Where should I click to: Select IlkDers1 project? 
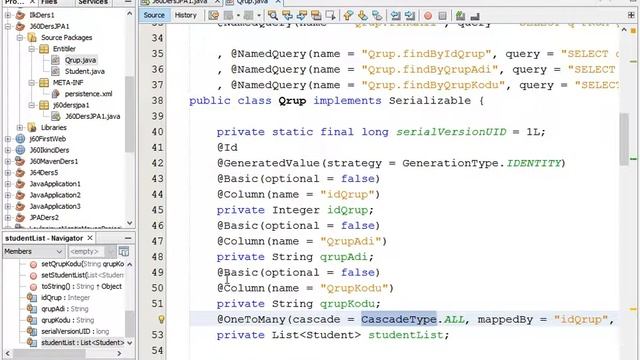pyautogui.click(x=42, y=15)
